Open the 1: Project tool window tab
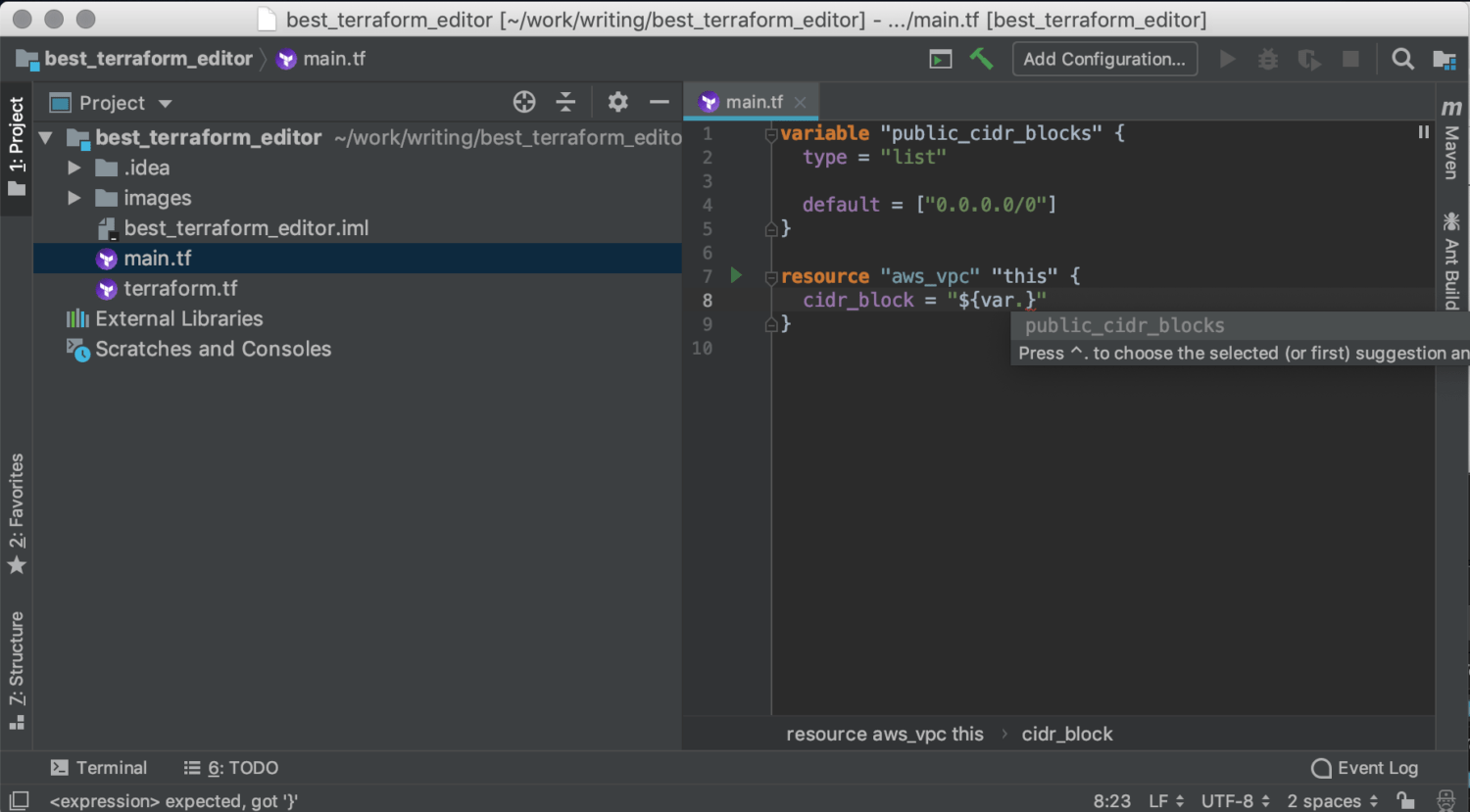Viewport: 1470px width, 812px height. pyautogui.click(x=17, y=146)
